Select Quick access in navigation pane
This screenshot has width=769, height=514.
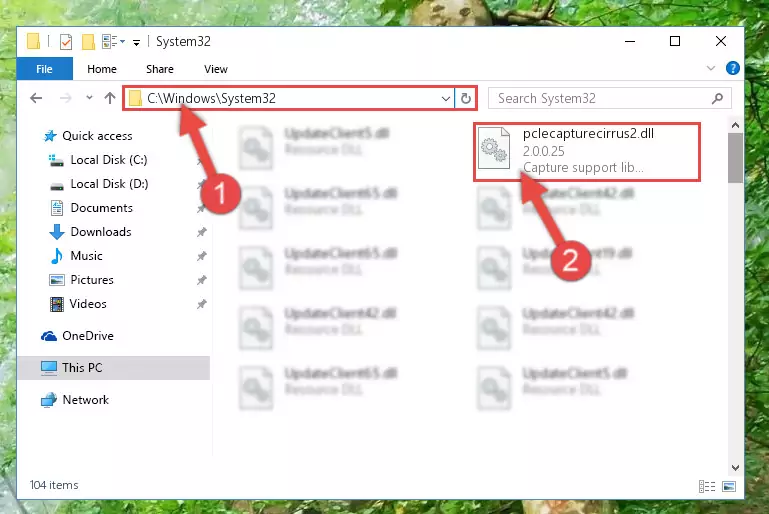97,136
